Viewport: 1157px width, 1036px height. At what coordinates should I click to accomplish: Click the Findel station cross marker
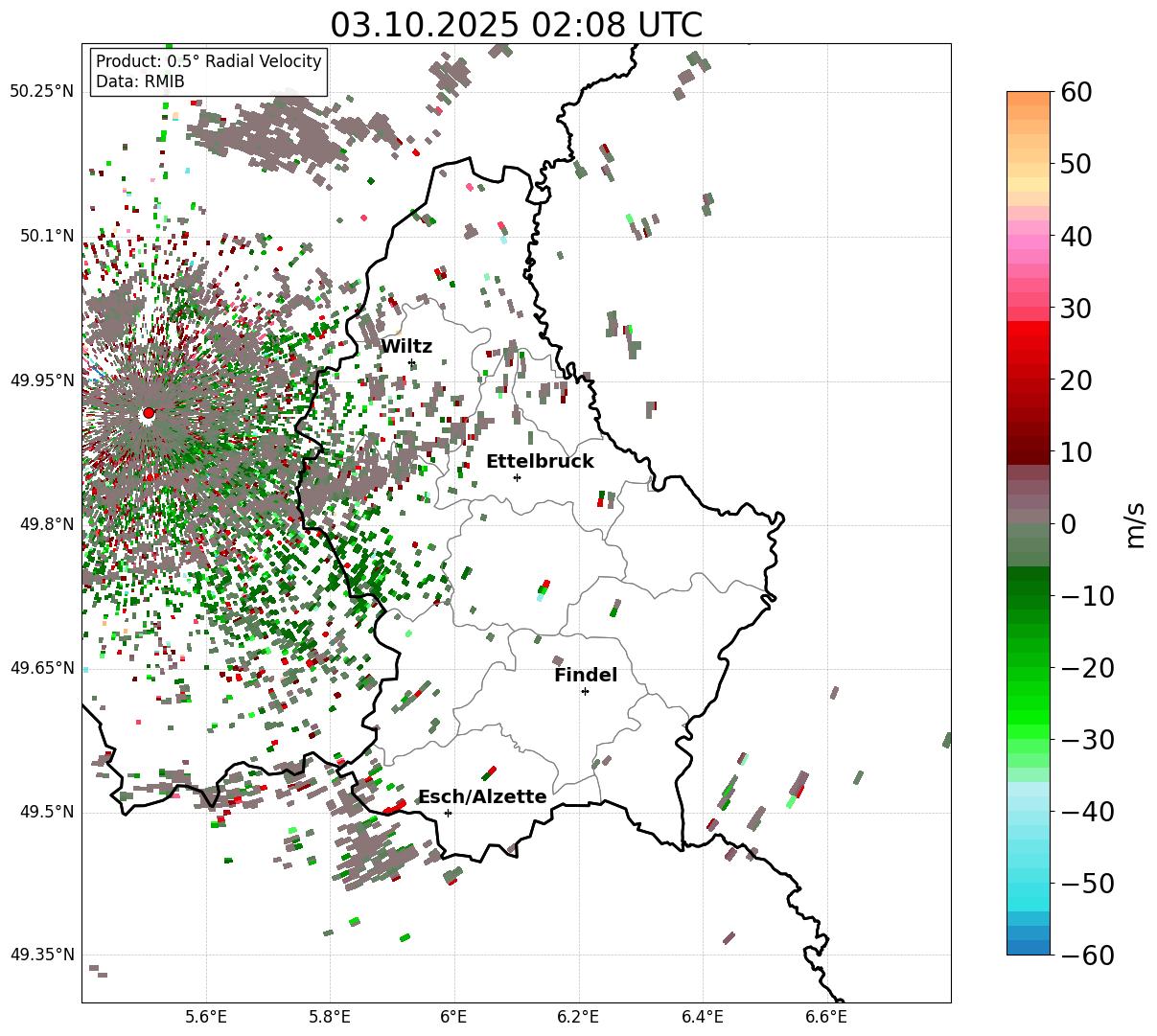tap(585, 691)
